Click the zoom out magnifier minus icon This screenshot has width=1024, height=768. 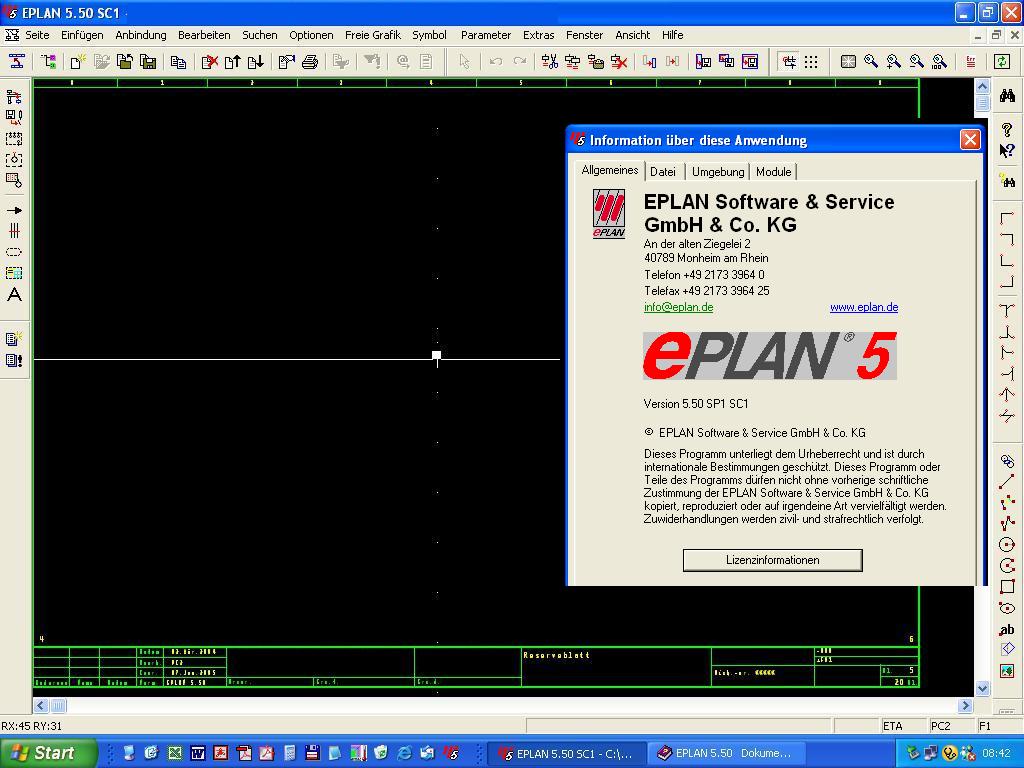[x=916, y=62]
